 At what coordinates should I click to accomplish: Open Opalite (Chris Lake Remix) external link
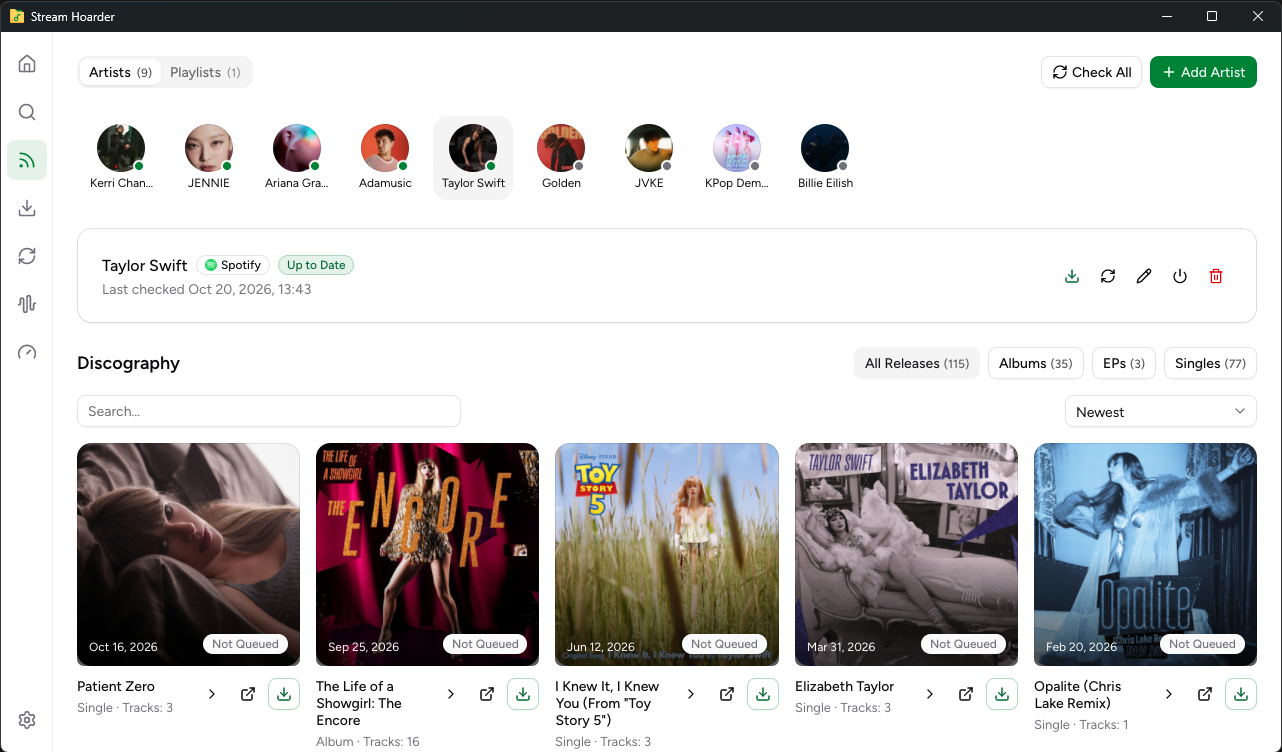click(x=1205, y=694)
